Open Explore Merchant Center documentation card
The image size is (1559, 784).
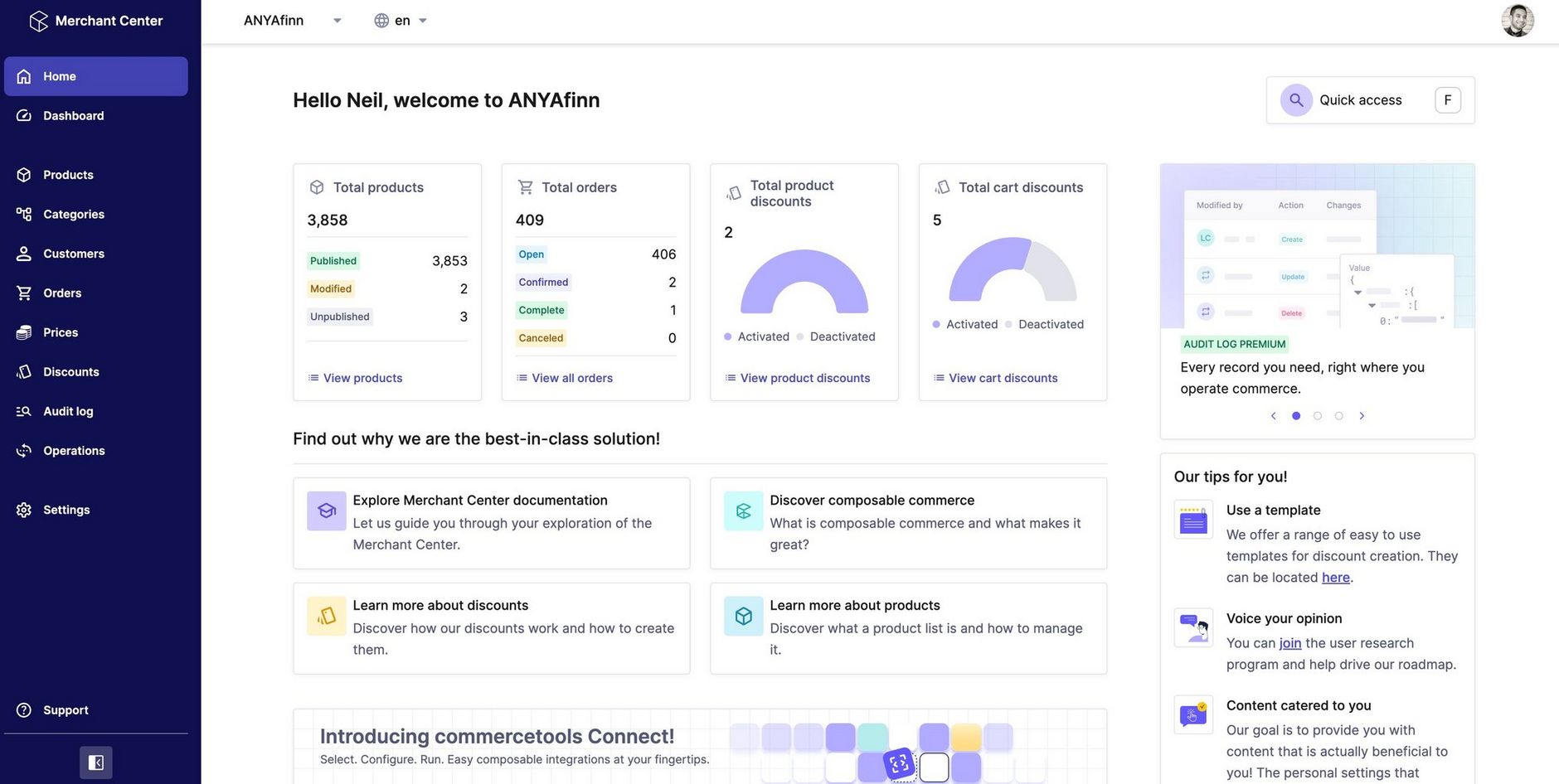[x=491, y=523]
